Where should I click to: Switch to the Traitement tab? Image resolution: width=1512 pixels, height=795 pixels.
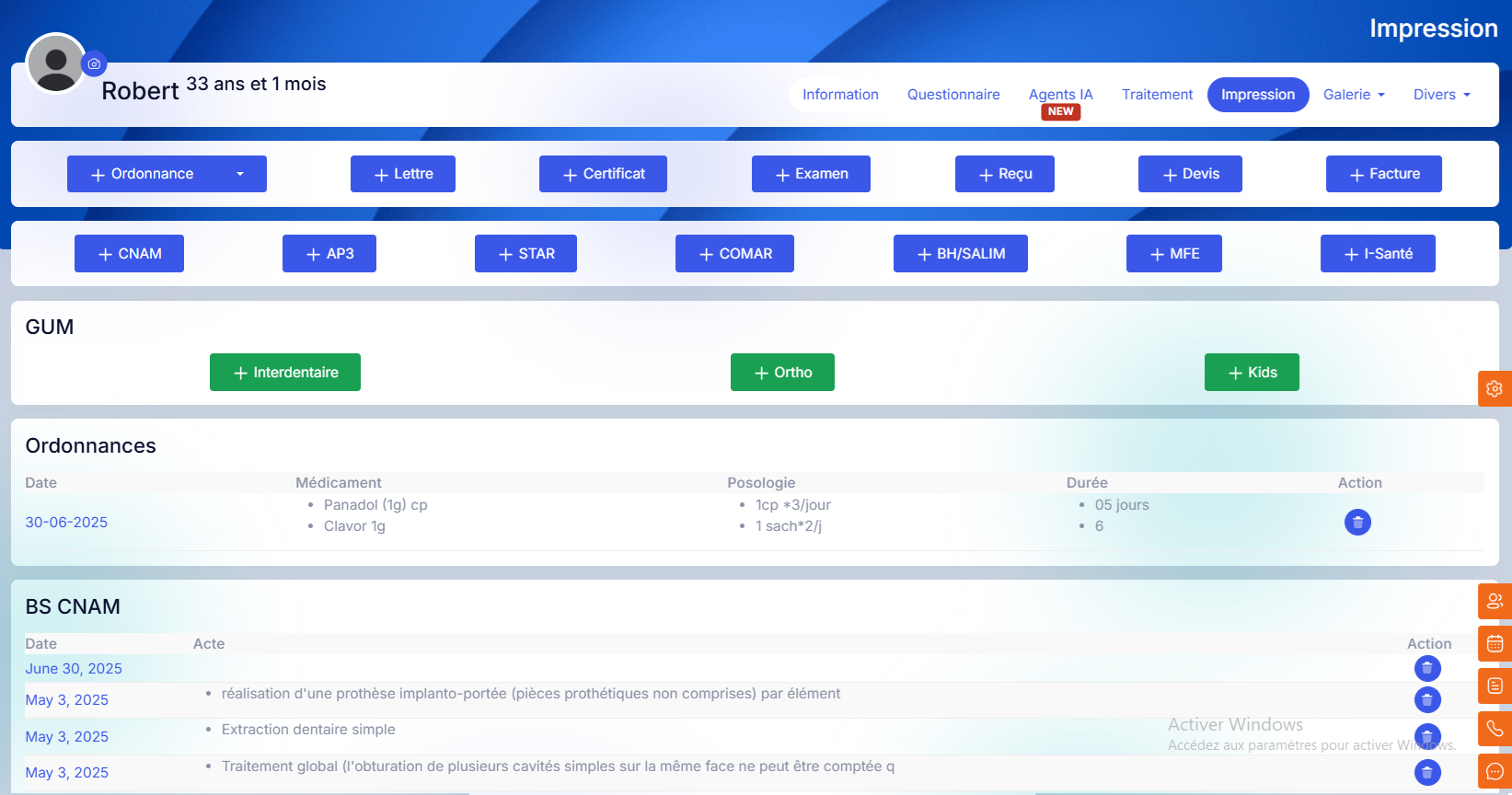coord(1157,95)
